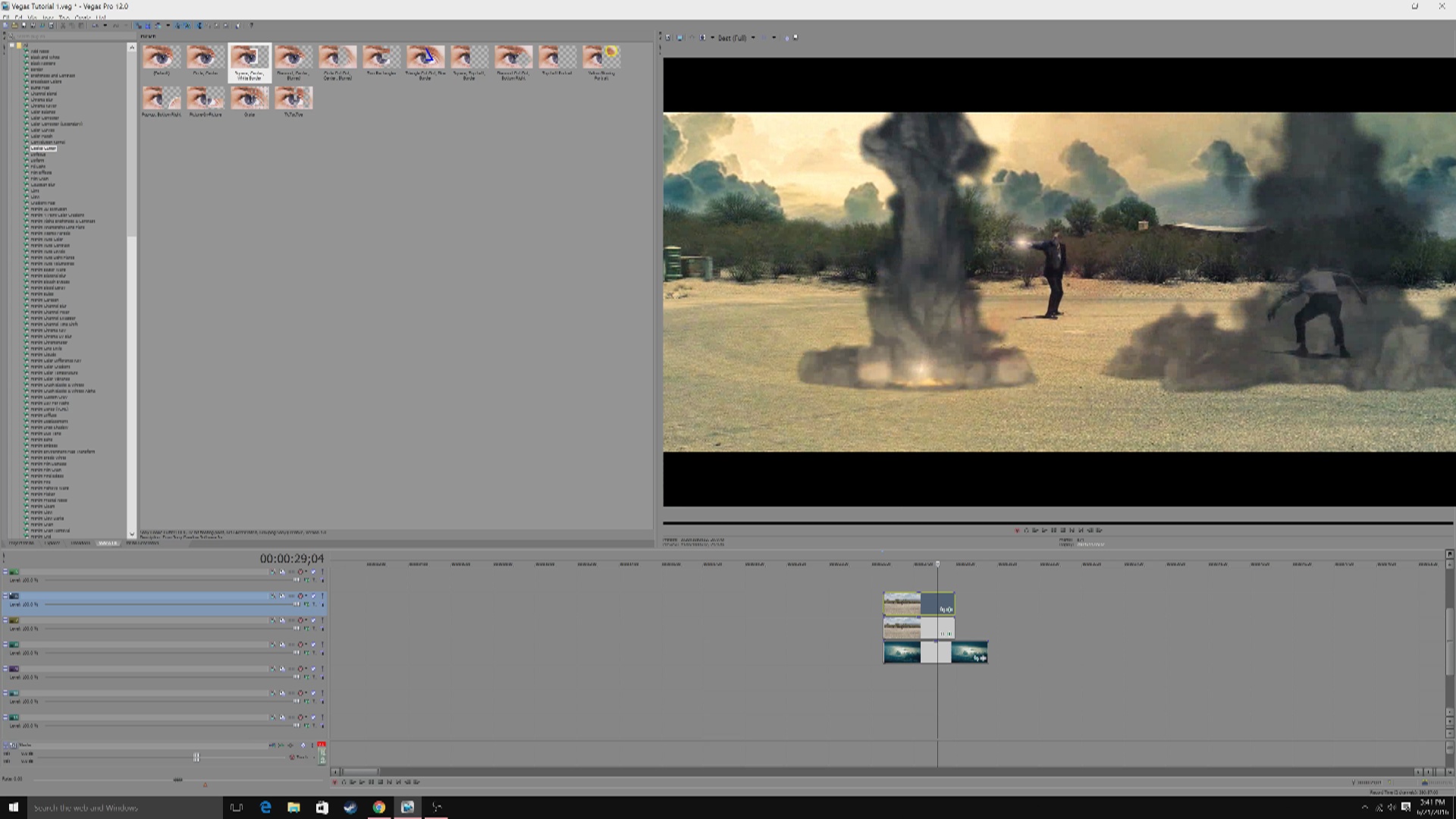This screenshot has height=819, width=1456.
Task: Solo video track 3
Action: [322, 620]
